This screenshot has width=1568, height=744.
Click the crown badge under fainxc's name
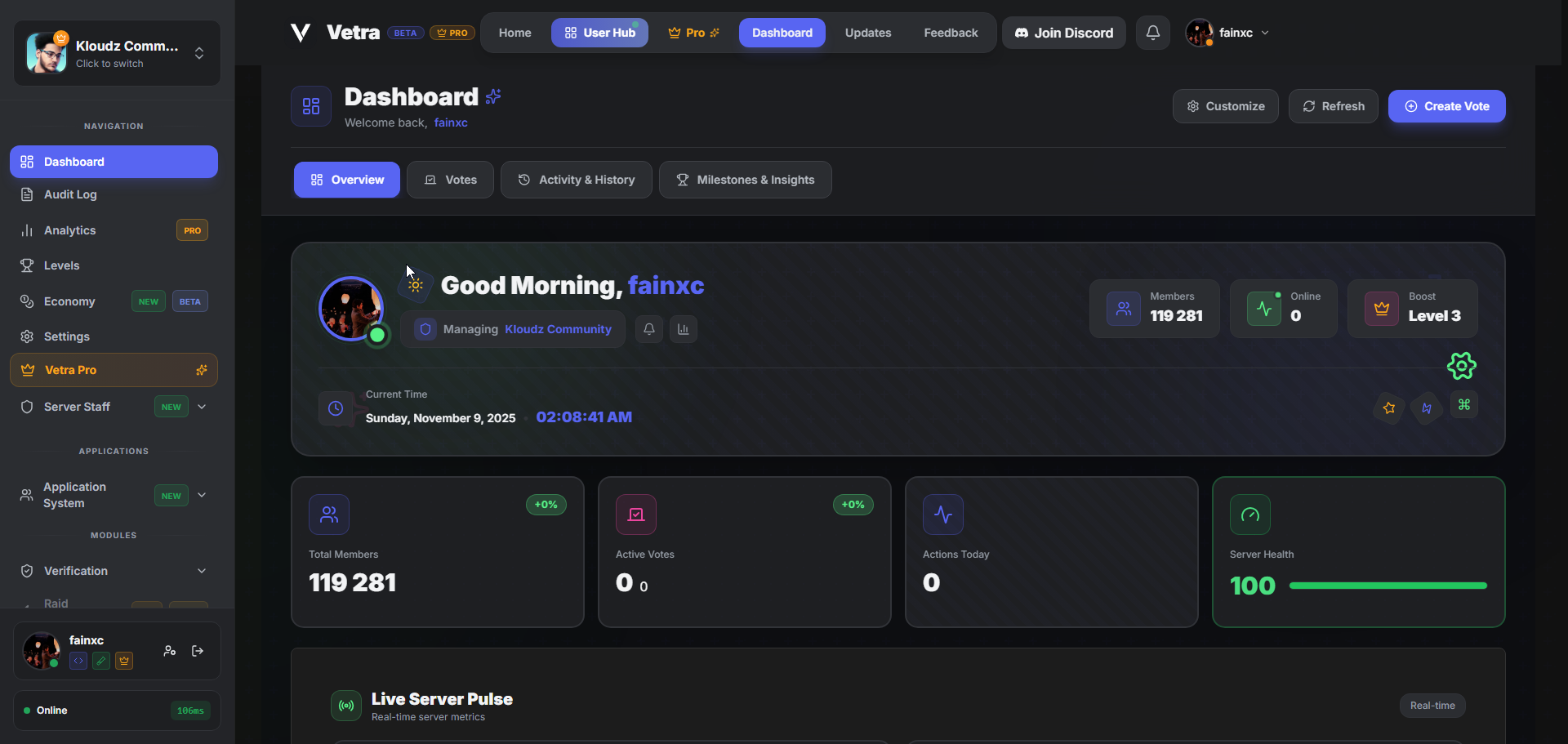point(124,661)
